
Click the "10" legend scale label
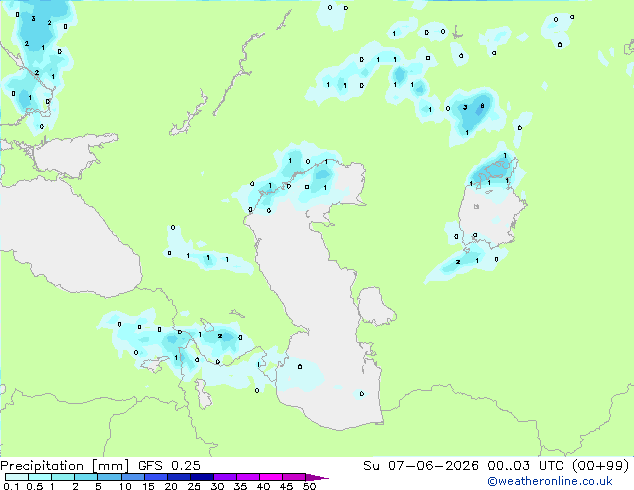point(125,486)
